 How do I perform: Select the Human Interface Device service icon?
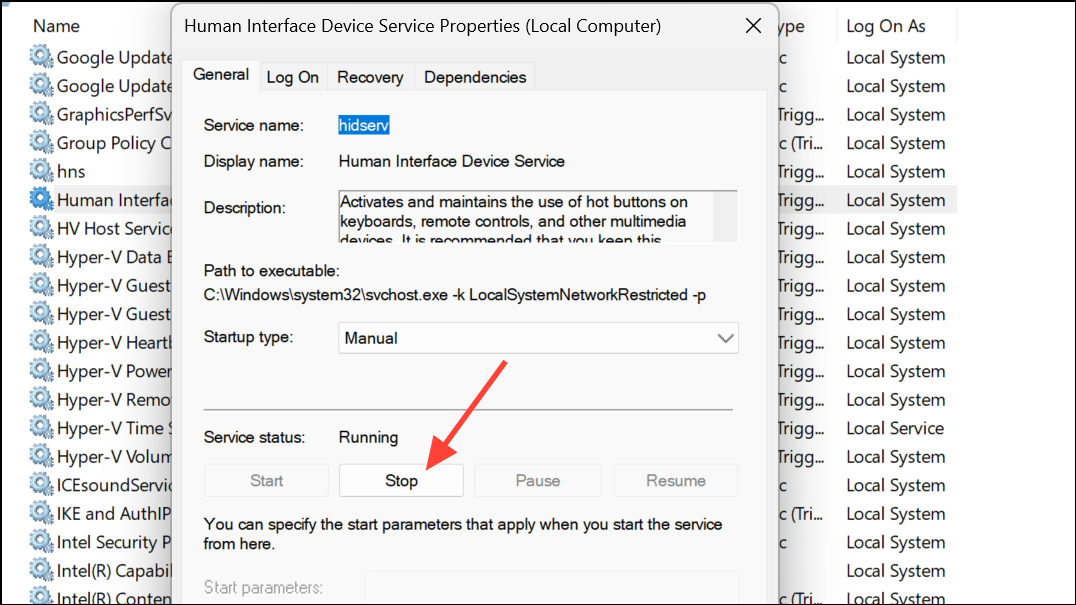tap(41, 200)
